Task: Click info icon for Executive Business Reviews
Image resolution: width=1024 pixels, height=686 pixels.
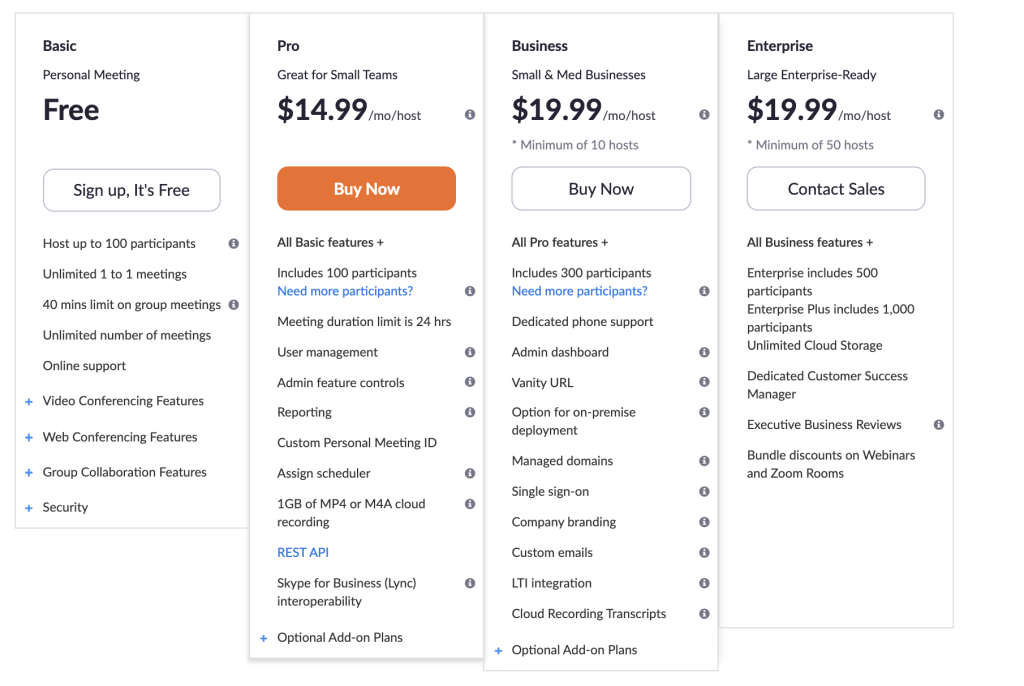Action: point(939,425)
